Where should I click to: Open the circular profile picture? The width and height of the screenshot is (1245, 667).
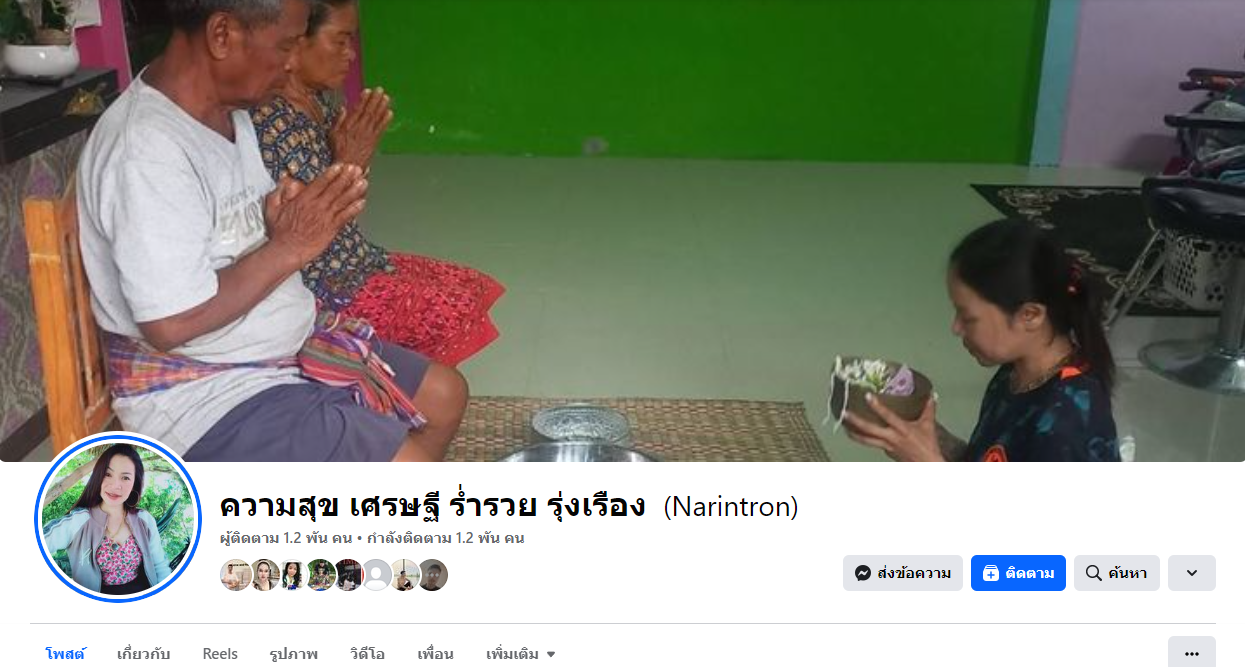[x=119, y=518]
